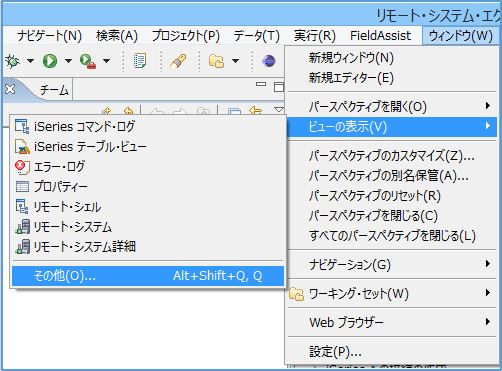Expand Web ブラウザー submenu arrow
The height and width of the screenshot is (371, 502).
(x=488, y=322)
